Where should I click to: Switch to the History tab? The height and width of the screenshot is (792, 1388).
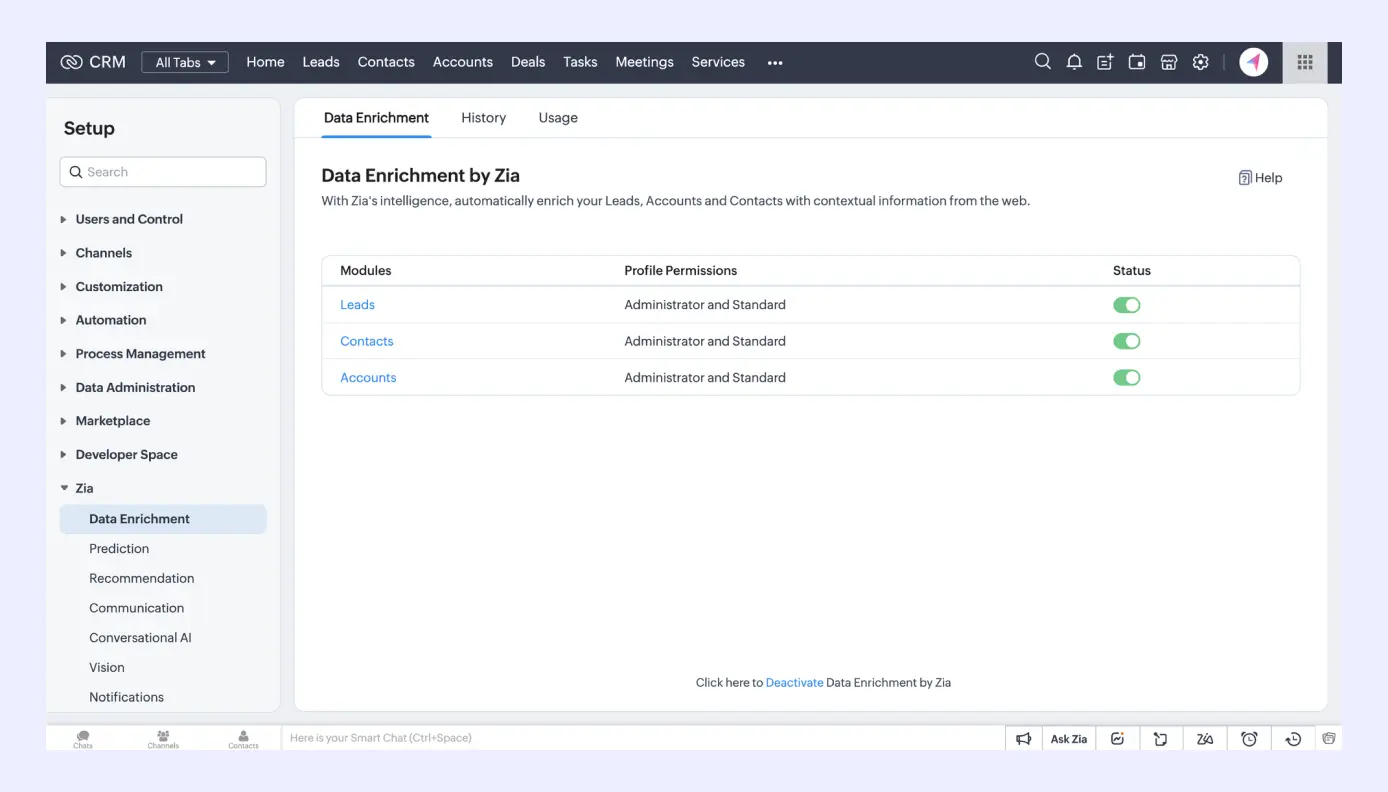(x=484, y=118)
